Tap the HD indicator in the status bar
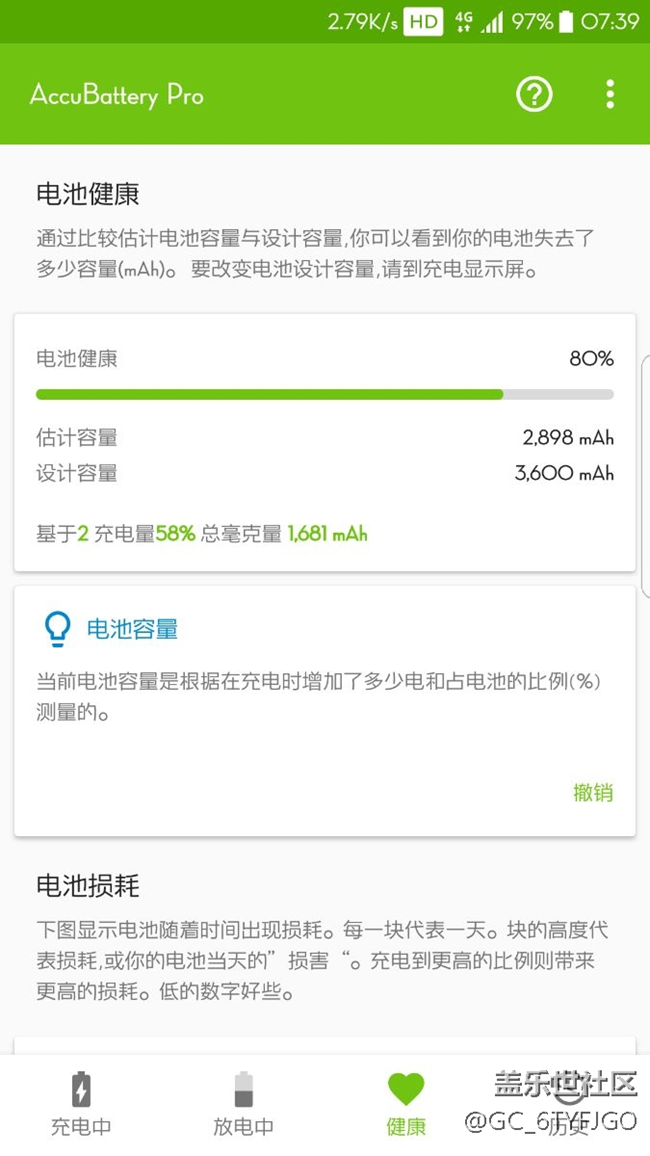This screenshot has height=1156, width=650. click(421, 21)
